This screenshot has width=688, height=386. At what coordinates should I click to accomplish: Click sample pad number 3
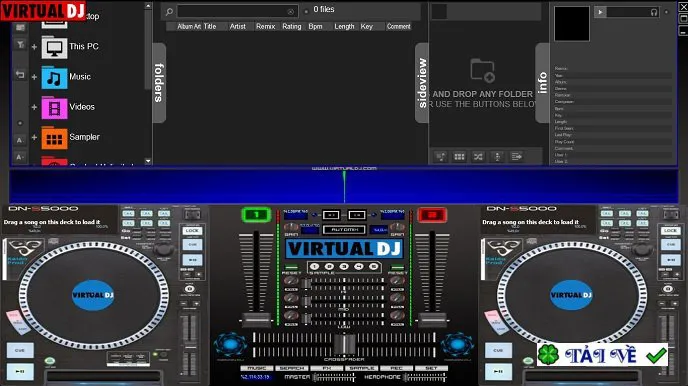pyautogui.click(x=344, y=266)
